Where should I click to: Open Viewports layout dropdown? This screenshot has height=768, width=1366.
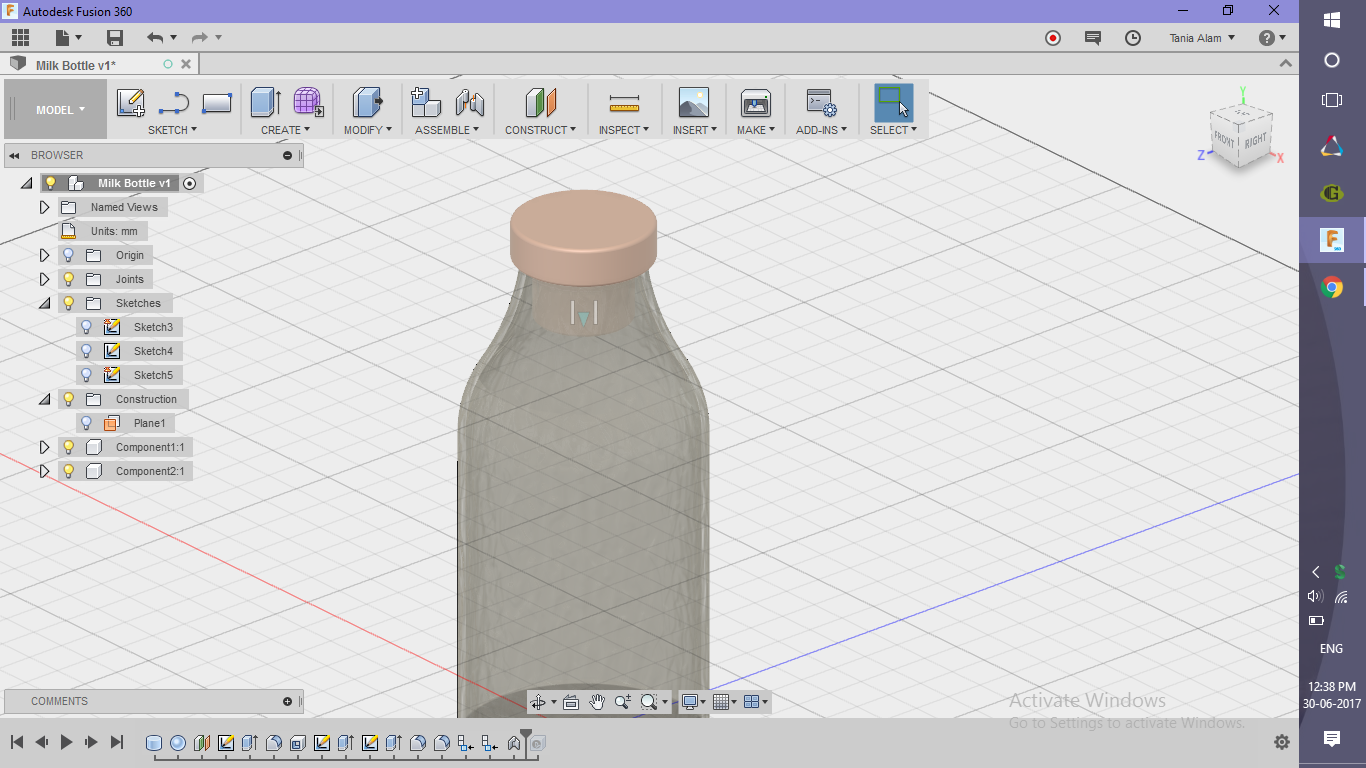pyautogui.click(x=757, y=702)
